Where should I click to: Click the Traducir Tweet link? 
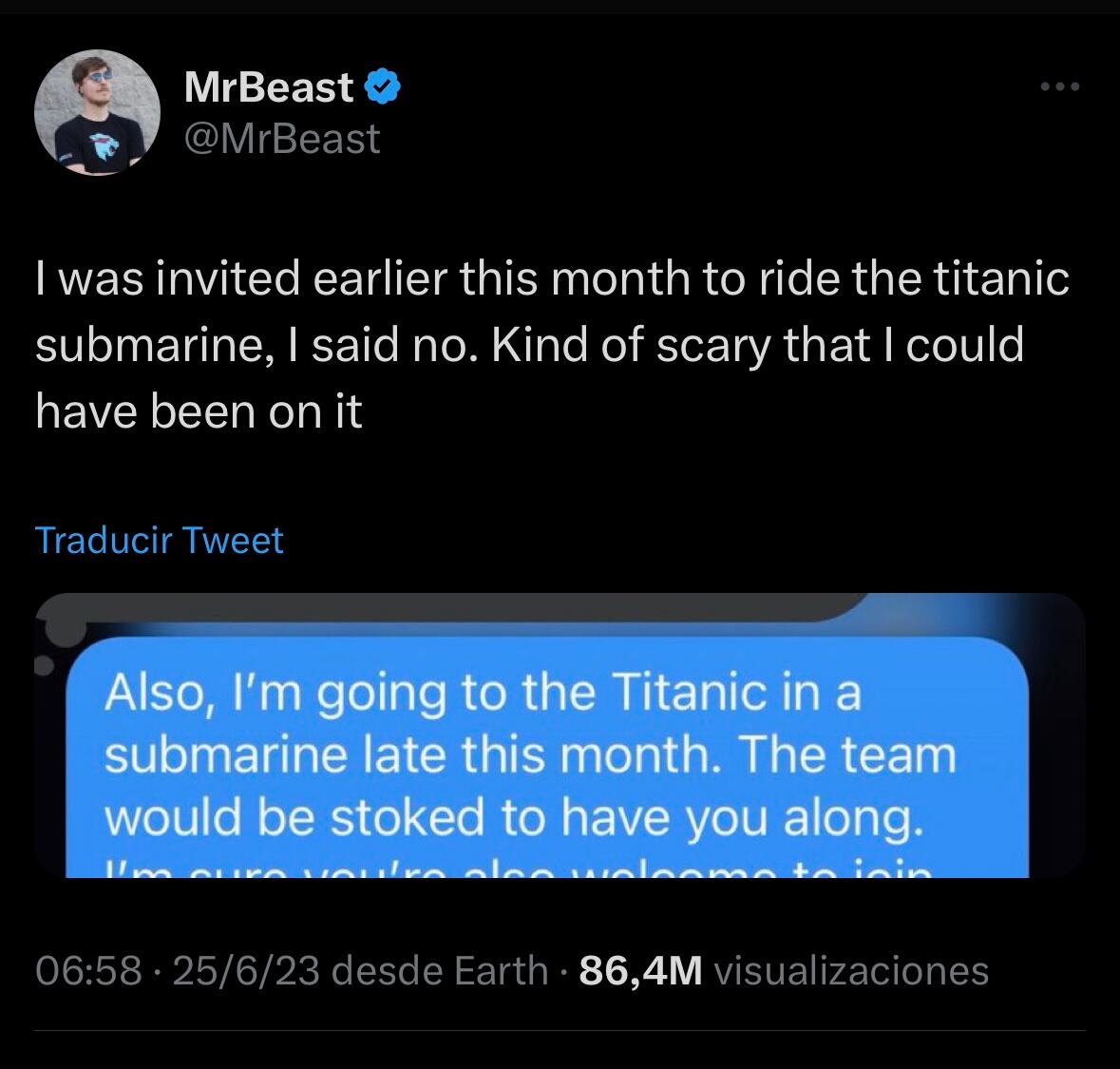pos(159,540)
